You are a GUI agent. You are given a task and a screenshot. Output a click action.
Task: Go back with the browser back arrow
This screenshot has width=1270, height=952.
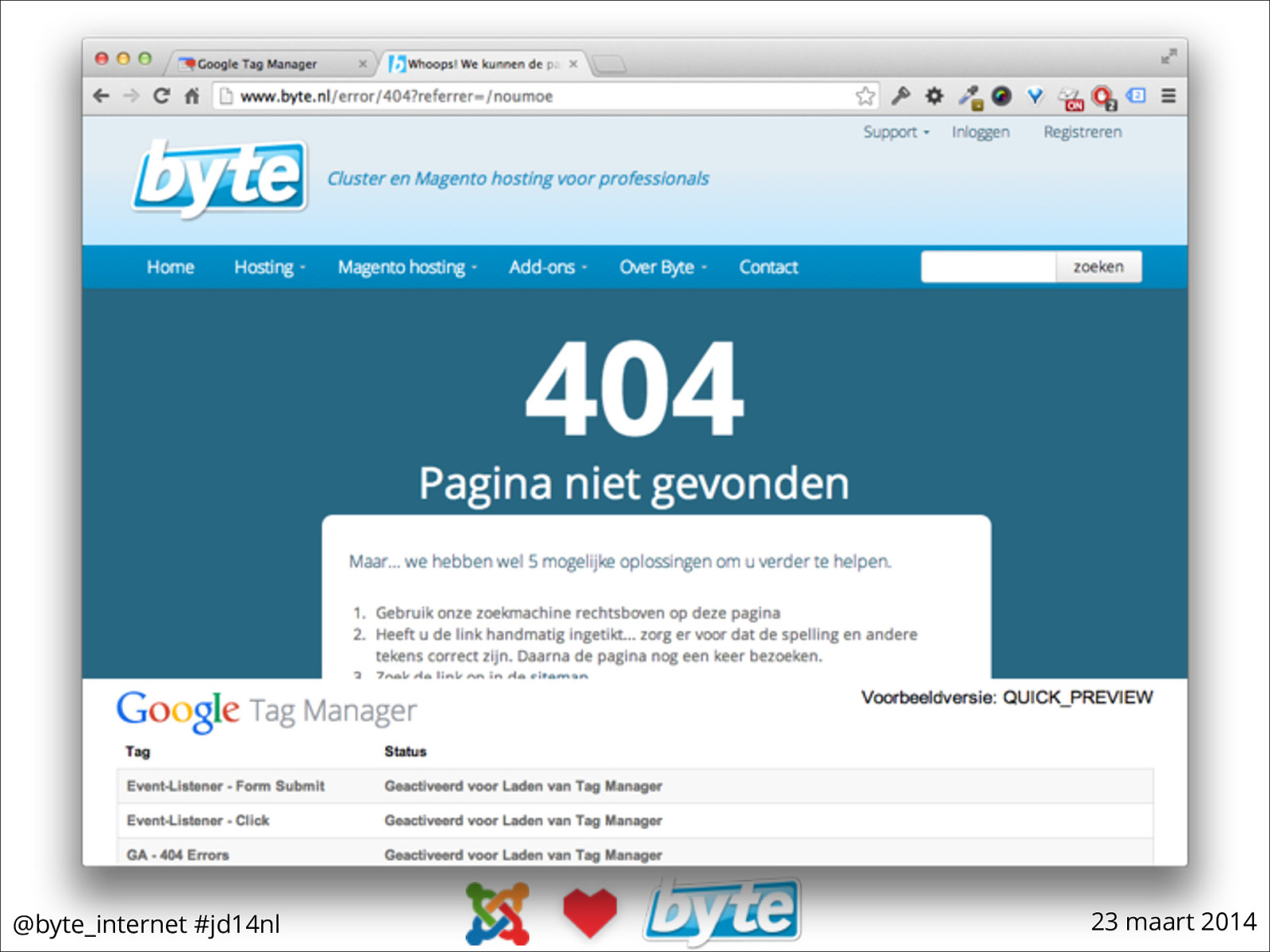[x=101, y=96]
